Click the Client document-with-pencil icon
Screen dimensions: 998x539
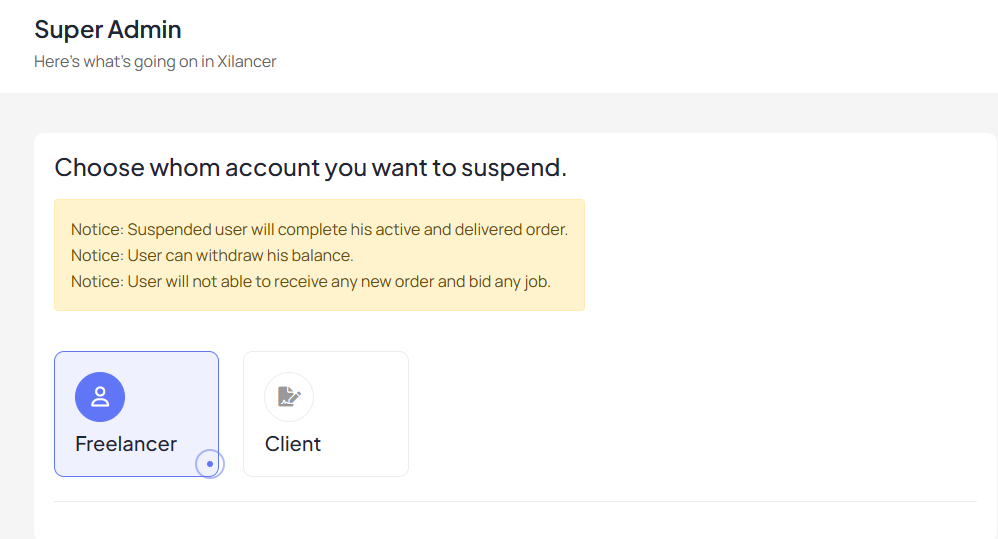coord(289,396)
